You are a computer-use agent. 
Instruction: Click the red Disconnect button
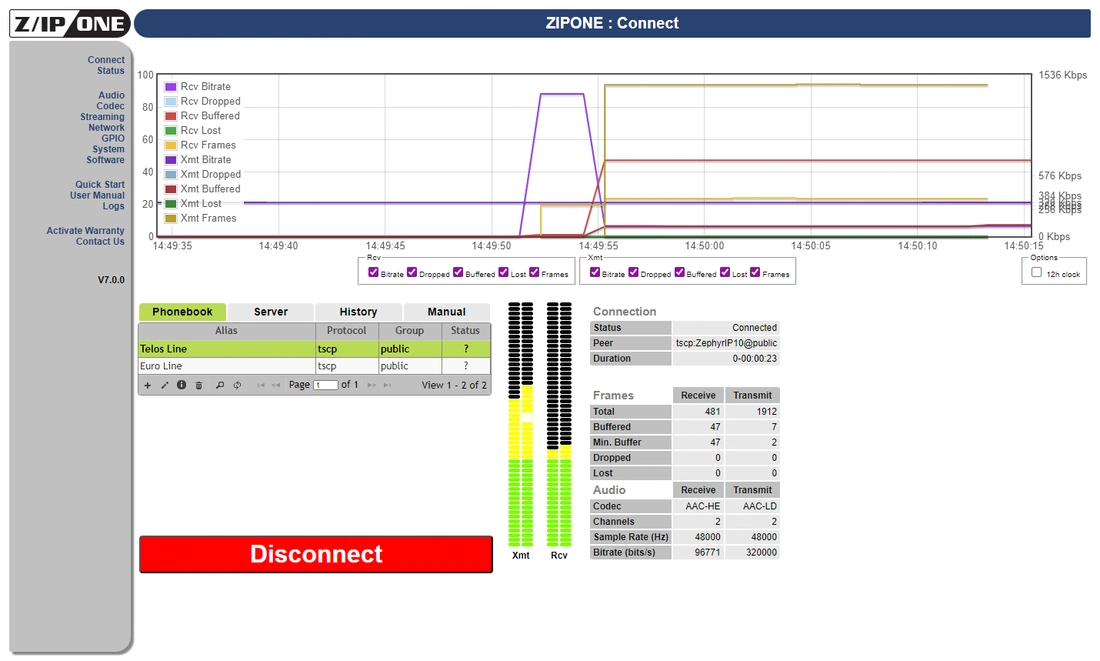[x=316, y=554]
